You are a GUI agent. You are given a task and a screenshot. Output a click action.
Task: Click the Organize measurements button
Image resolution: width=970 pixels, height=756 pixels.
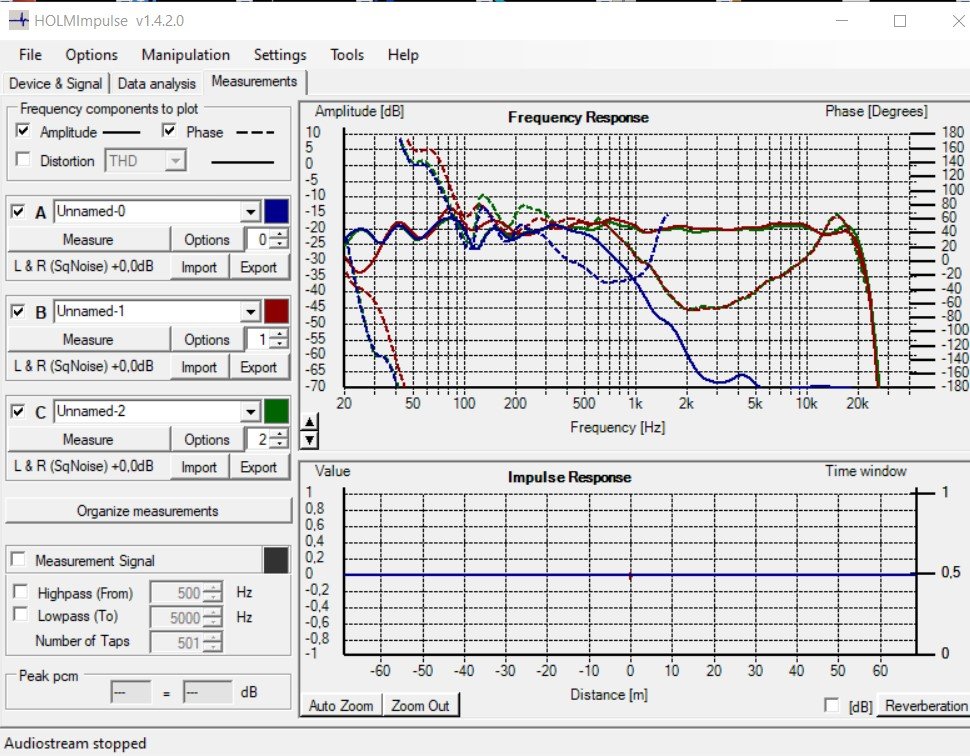pyautogui.click(x=147, y=511)
